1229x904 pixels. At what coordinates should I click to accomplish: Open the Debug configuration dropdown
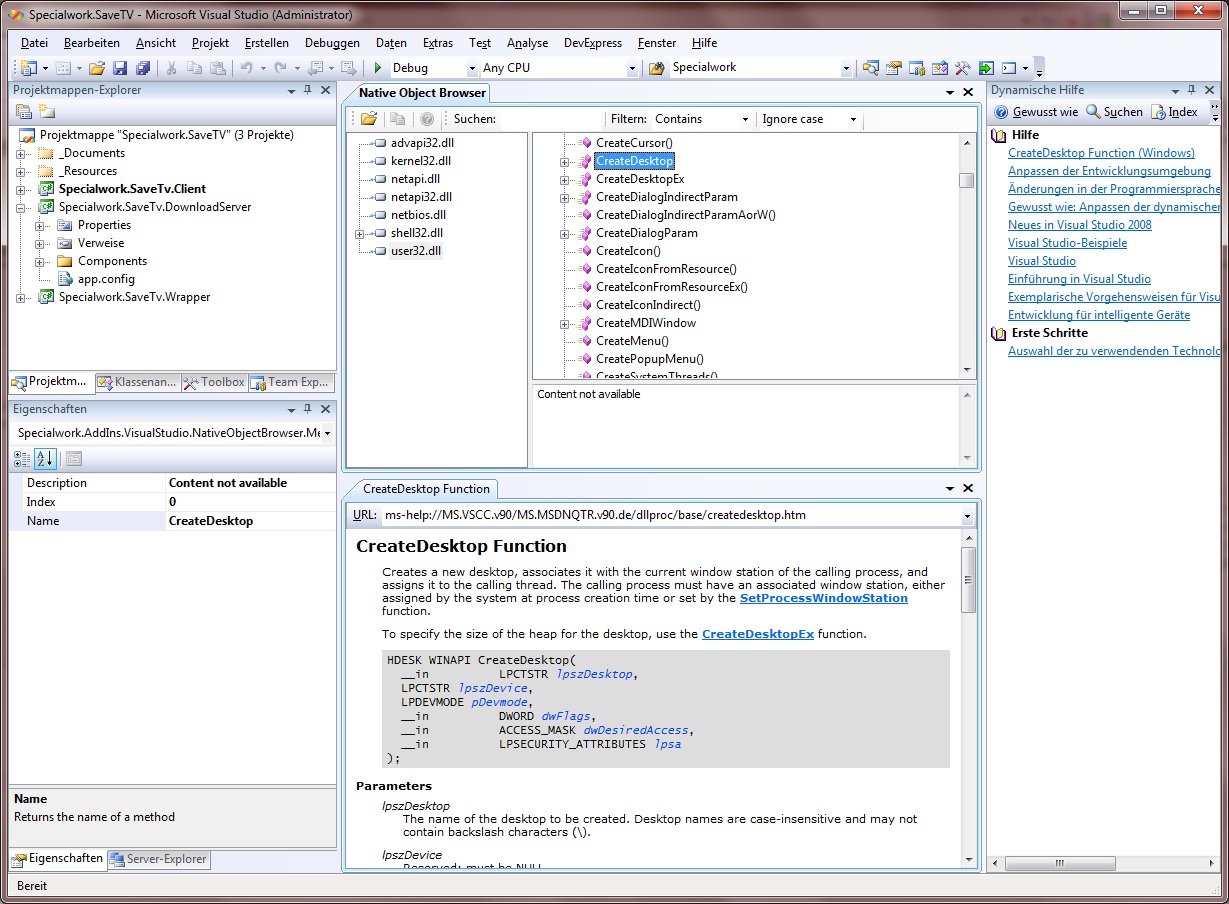(472, 68)
